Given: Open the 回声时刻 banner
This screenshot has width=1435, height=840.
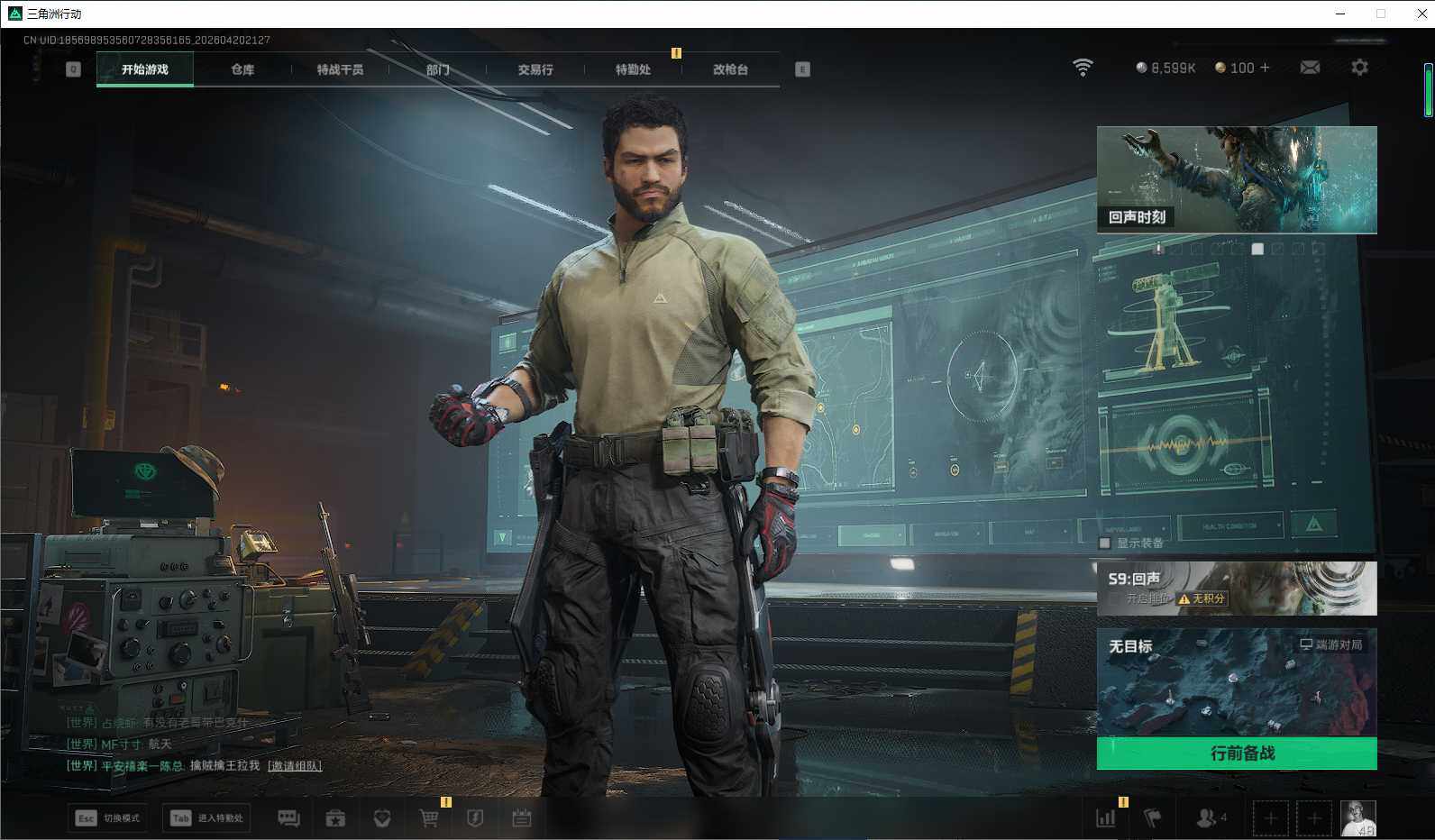Looking at the screenshot, I should [1237, 179].
